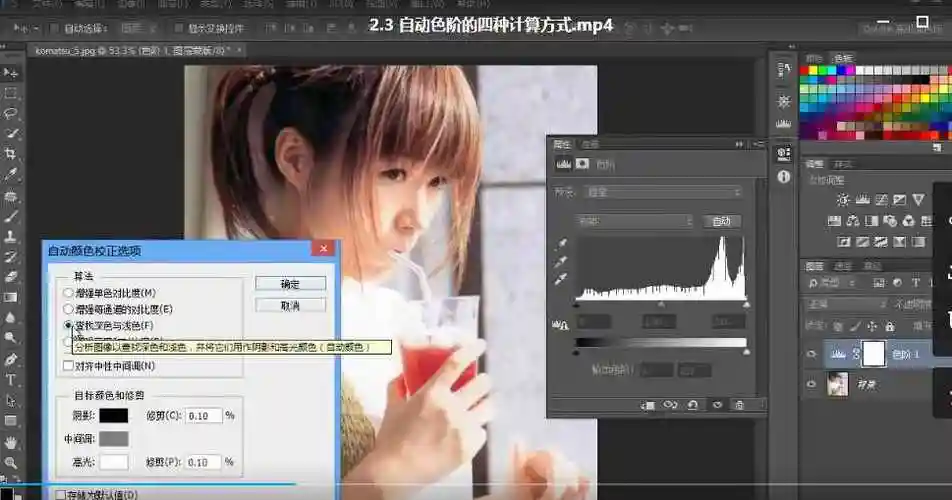The image size is (952, 500).
Task: Pick the gray point eyedropper in Properties
Action: click(562, 261)
